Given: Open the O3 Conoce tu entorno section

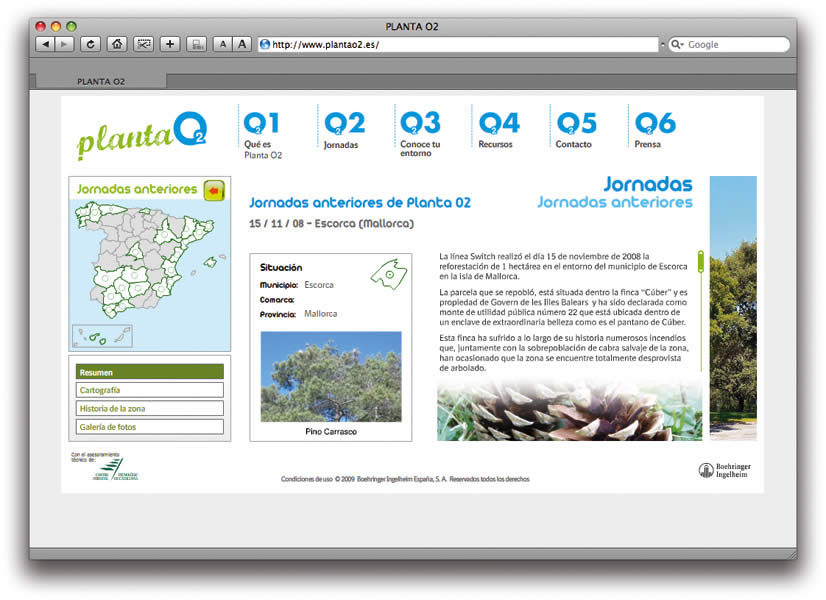Looking at the screenshot, I should point(420,134).
